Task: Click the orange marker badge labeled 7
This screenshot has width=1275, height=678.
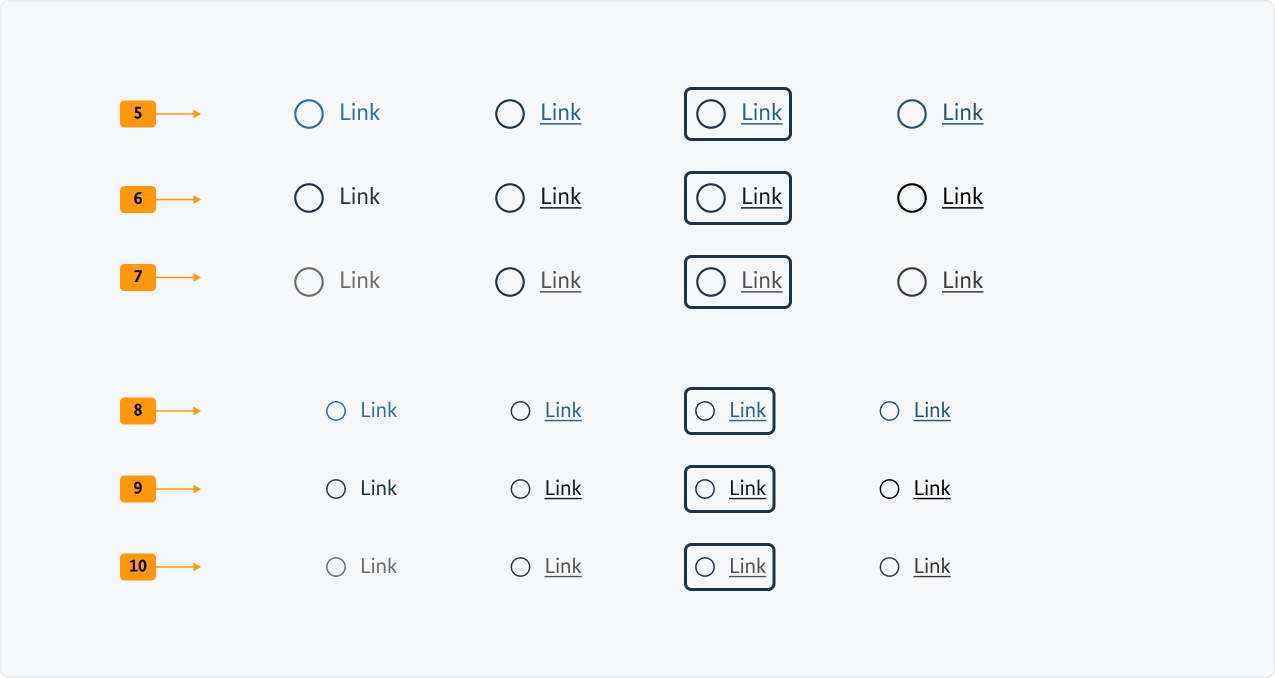Action: (x=137, y=277)
